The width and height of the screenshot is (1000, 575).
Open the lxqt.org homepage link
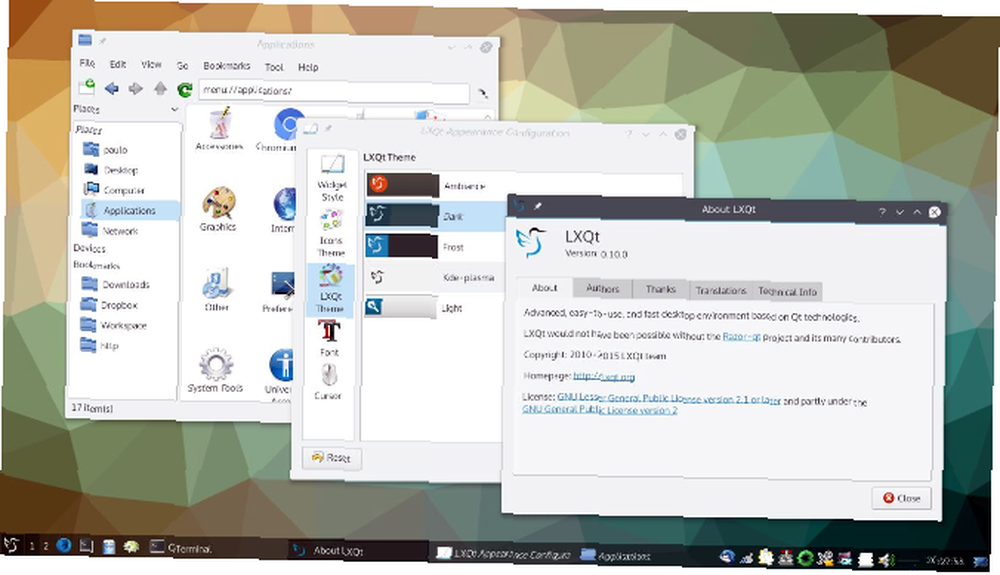[604, 376]
